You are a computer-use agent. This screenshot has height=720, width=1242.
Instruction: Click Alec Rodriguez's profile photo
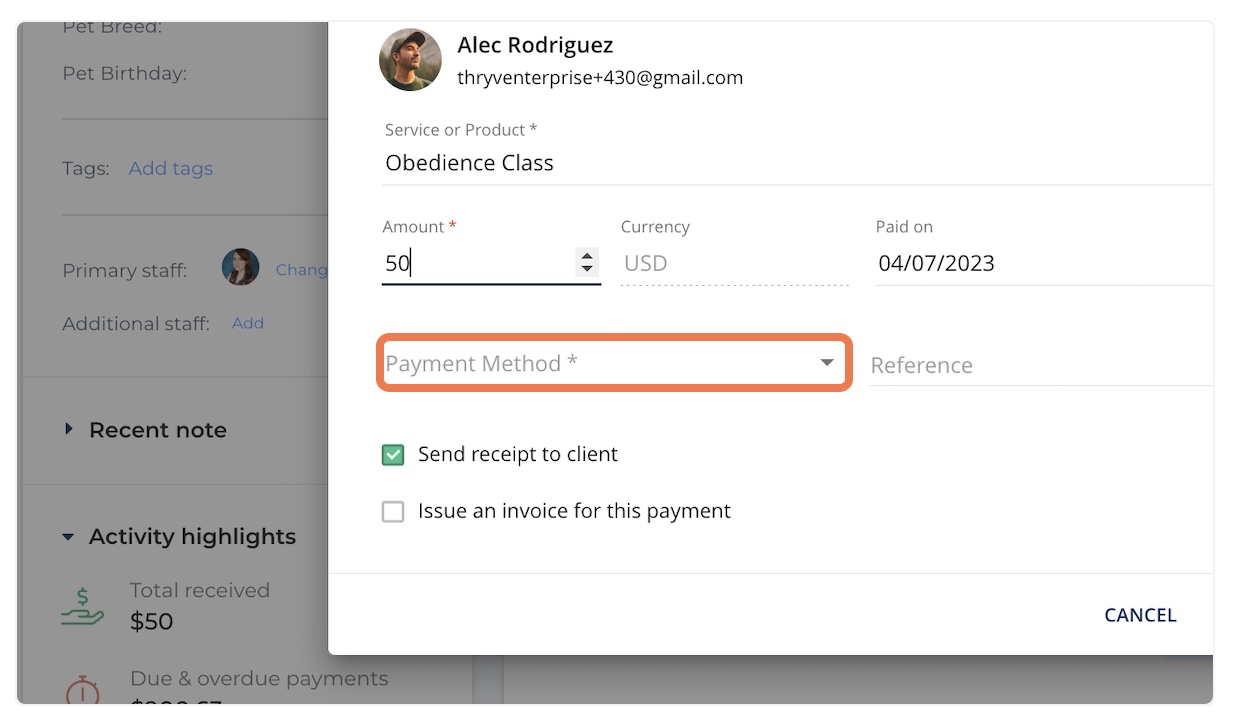coord(410,60)
